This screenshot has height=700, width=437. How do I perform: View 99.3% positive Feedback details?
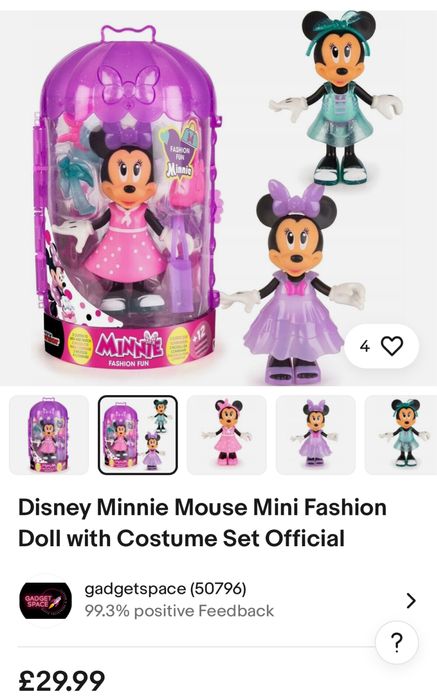click(x=179, y=610)
